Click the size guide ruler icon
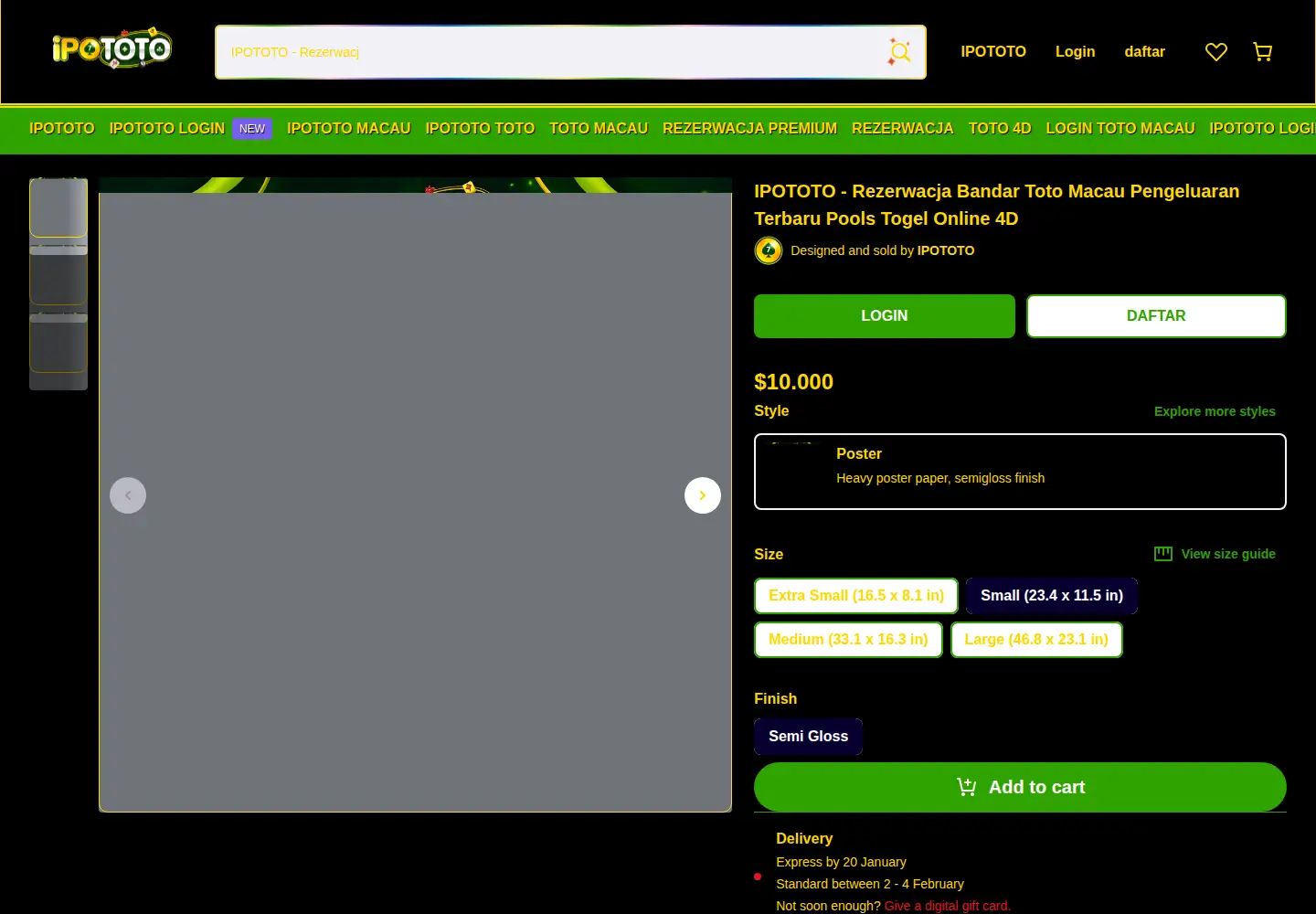The height and width of the screenshot is (914, 1316). pyautogui.click(x=1163, y=554)
